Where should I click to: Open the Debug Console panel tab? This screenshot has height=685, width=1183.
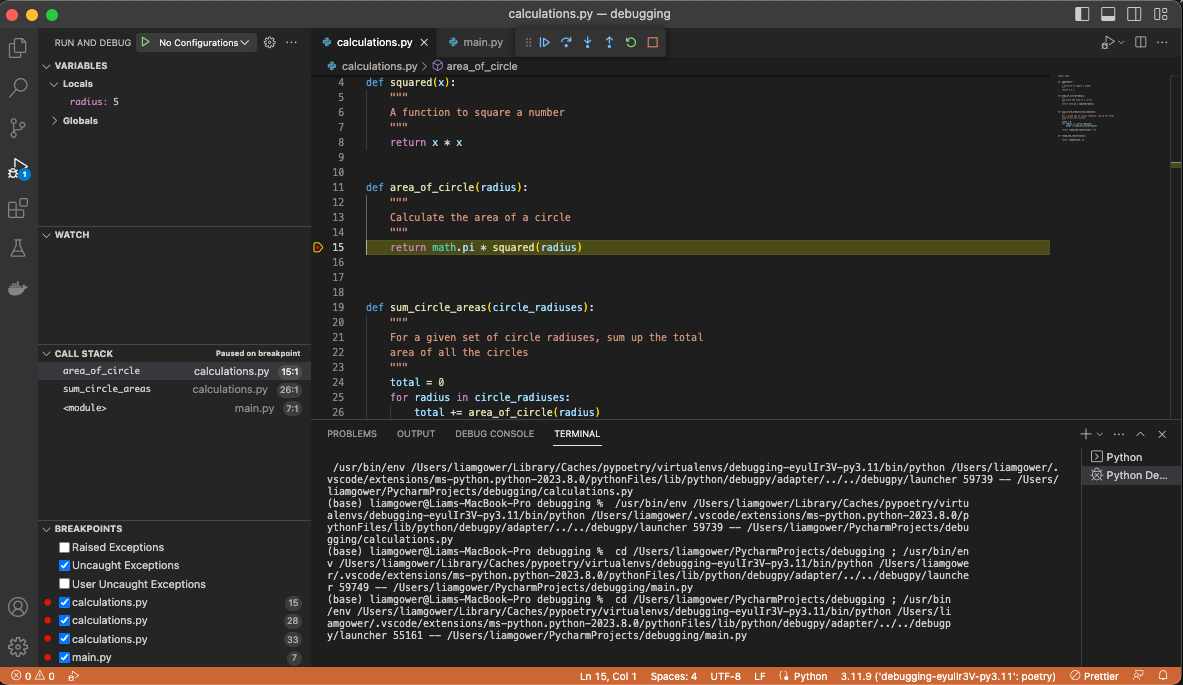pyautogui.click(x=494, y=434)
